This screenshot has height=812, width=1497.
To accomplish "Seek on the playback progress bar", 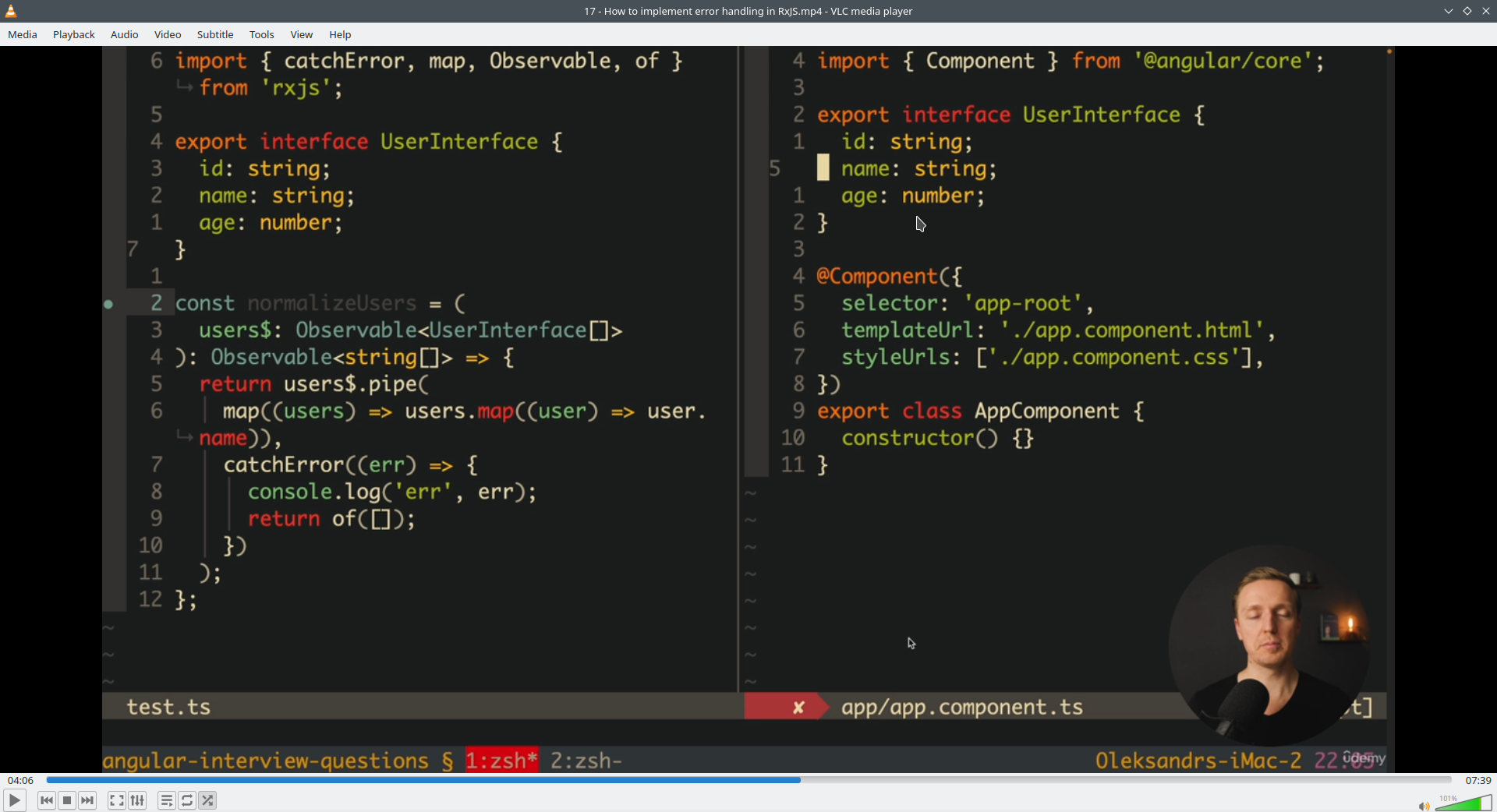I will (748, 780).
